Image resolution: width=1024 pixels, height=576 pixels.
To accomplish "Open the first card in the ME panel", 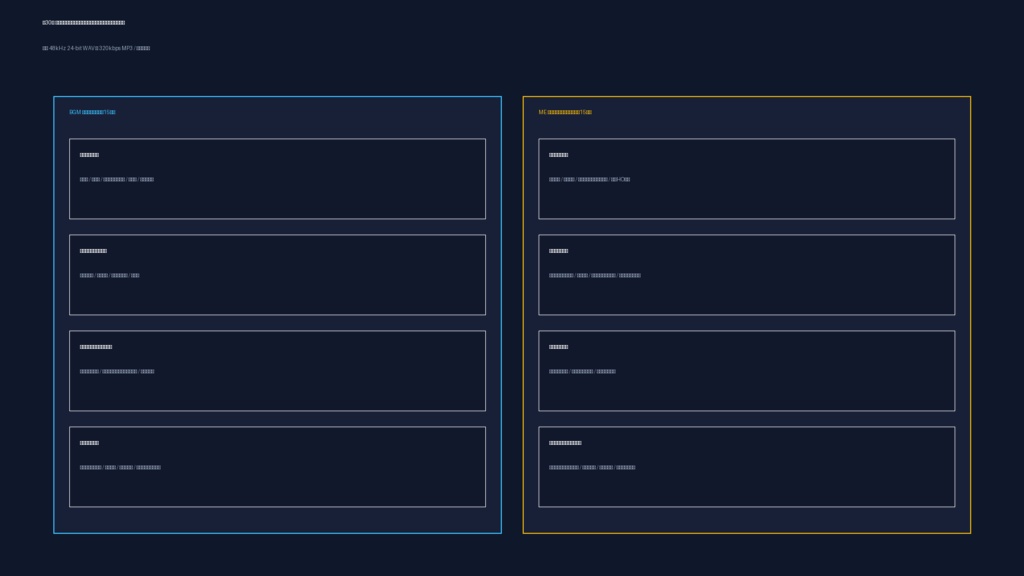I will (x=746, y=179).
